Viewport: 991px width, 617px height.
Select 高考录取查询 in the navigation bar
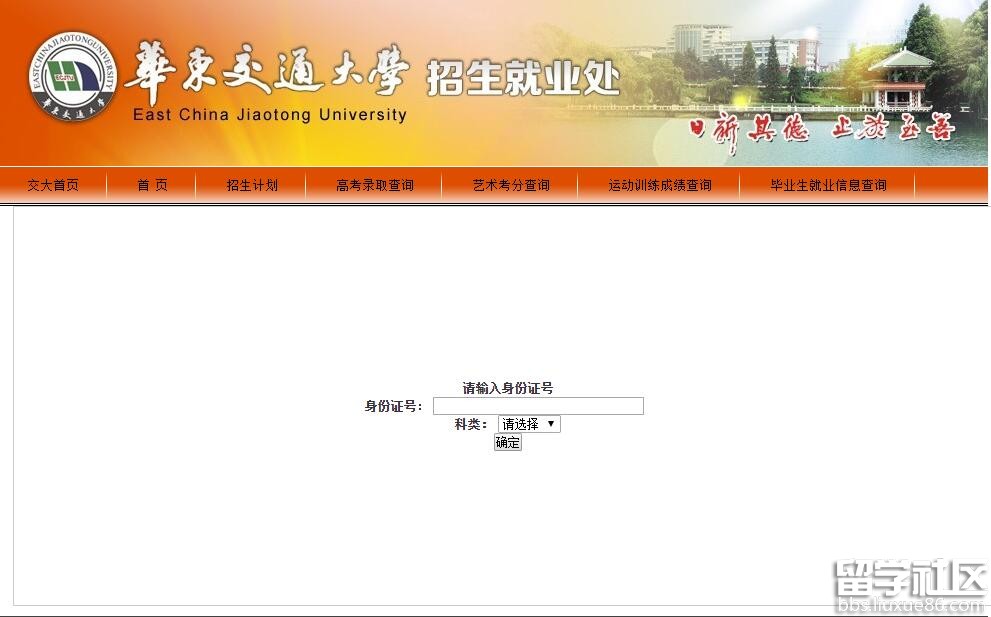point(375,185)
